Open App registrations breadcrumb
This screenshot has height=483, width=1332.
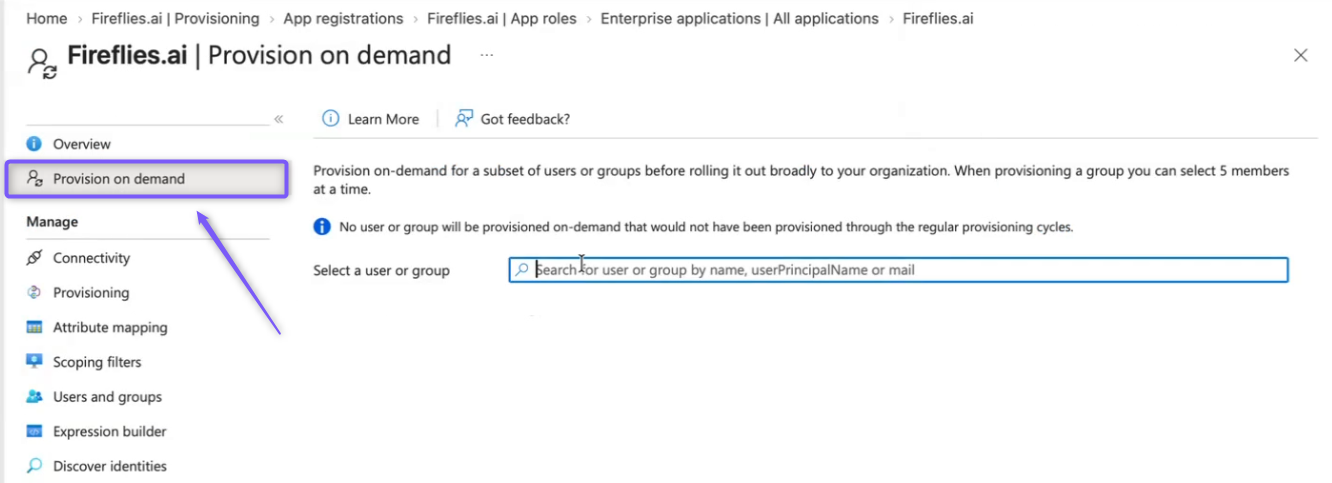coord(343,18)
